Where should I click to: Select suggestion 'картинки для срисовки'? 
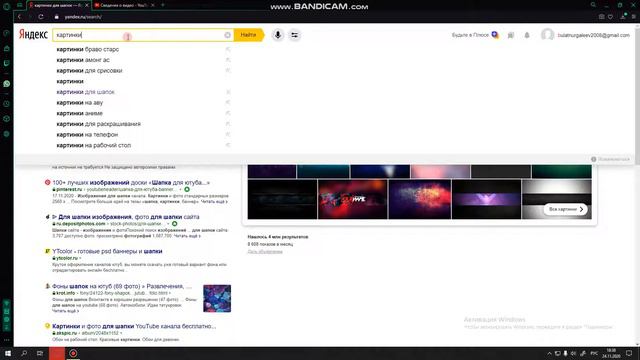pyautogui.click(x=89, y=71)
